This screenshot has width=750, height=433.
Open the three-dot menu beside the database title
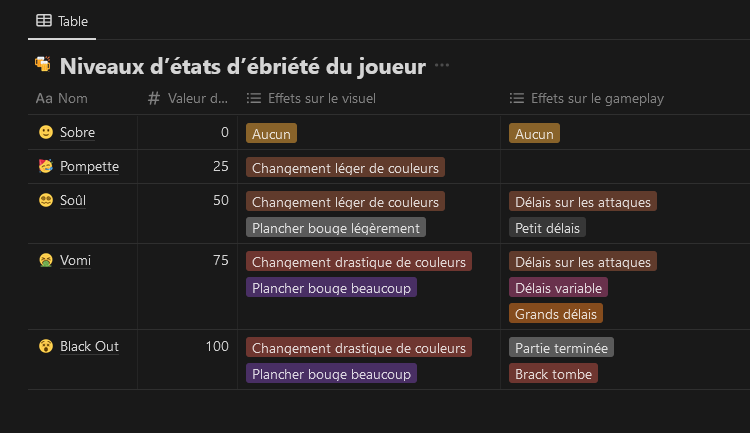pos(442,66)
